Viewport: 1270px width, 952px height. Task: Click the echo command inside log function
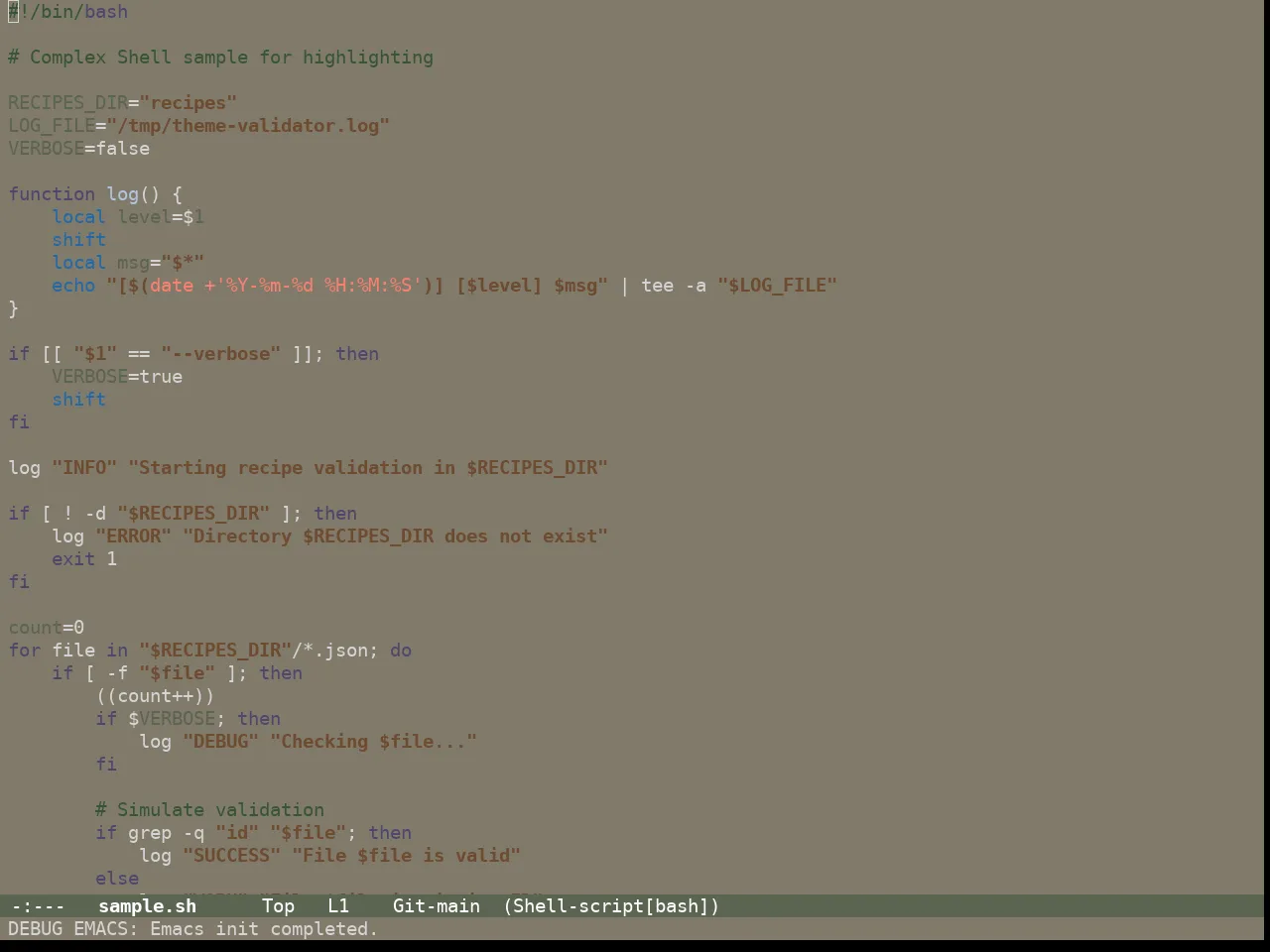pyautogui.click(x=73, y=286)
